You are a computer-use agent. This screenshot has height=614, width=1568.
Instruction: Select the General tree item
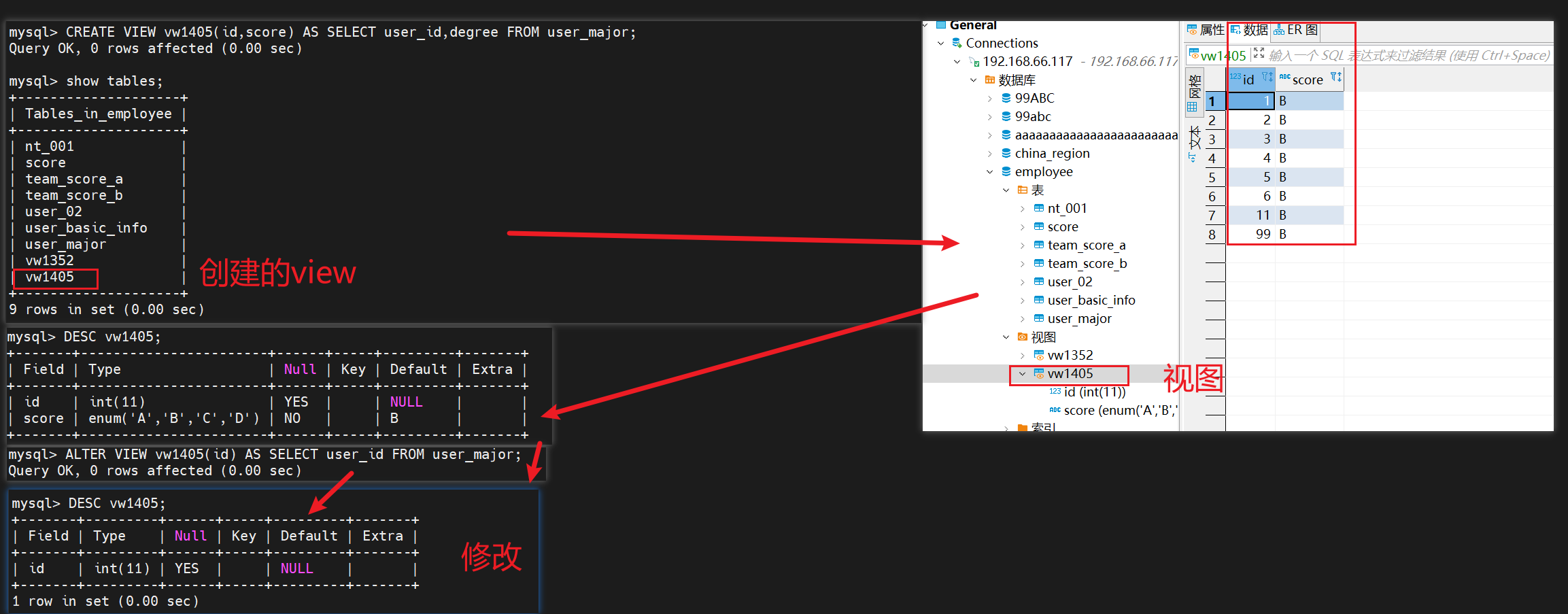(972, 25)
